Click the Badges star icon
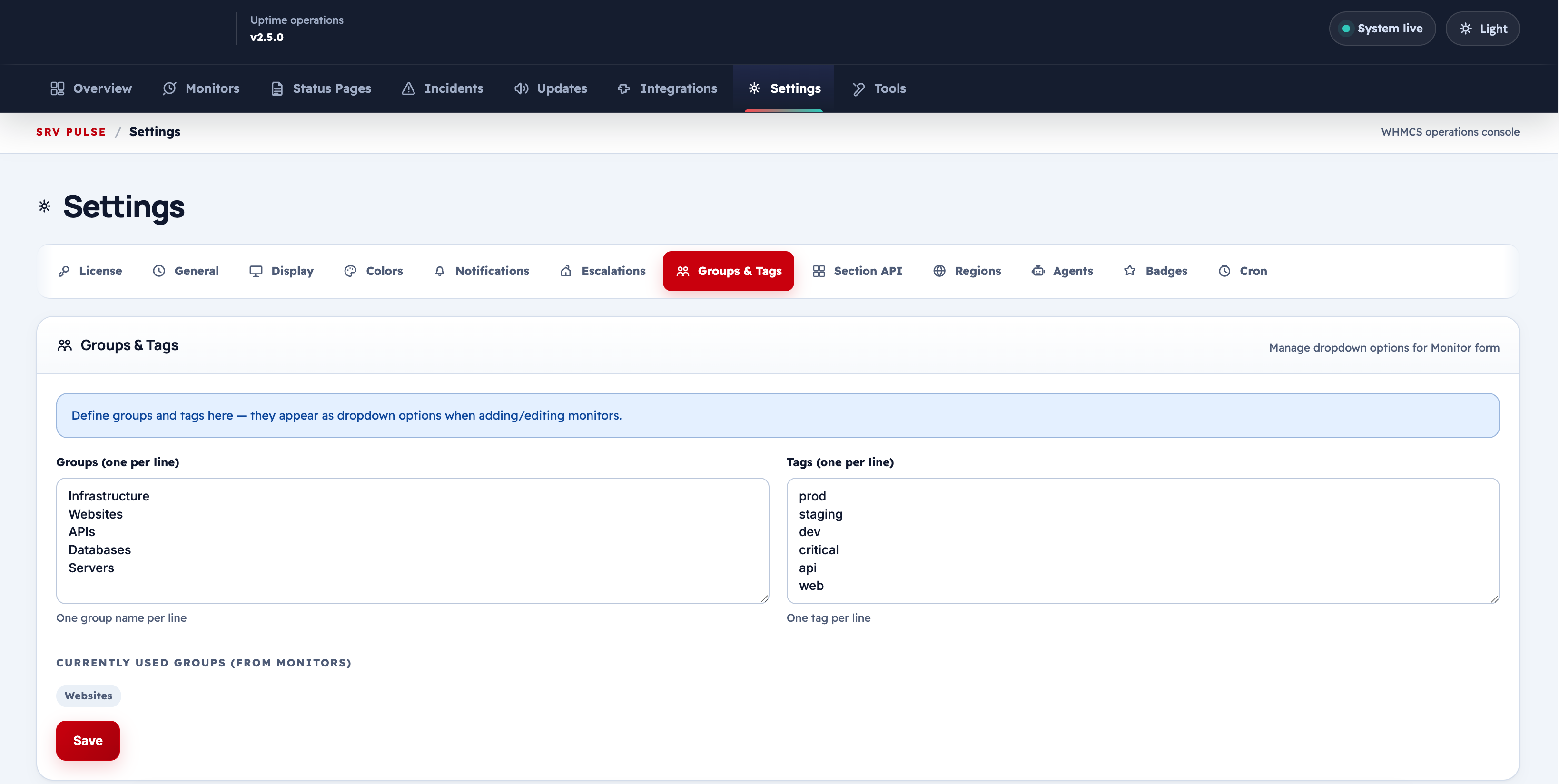 coord(1130,271)
